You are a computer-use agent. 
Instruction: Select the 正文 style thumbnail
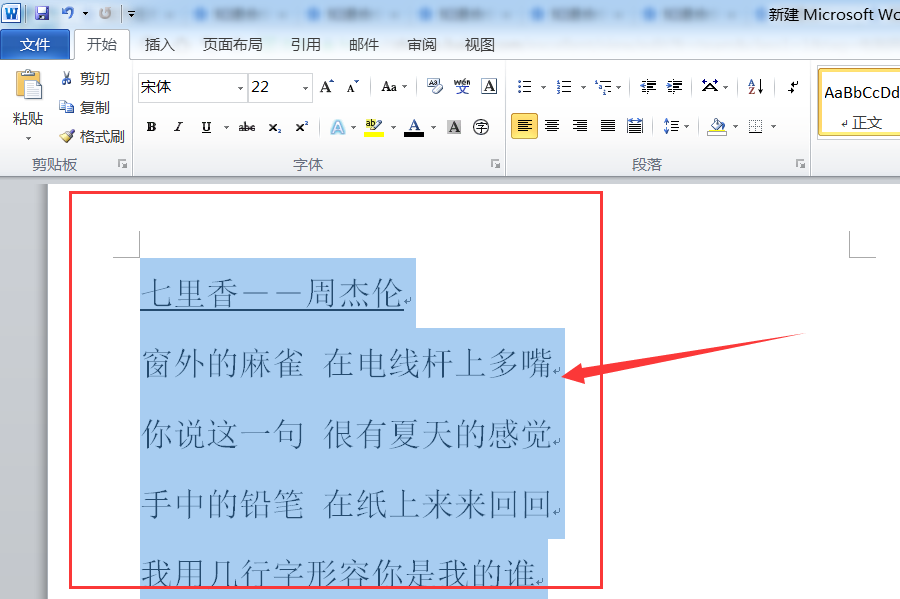(x=861, y=103)
